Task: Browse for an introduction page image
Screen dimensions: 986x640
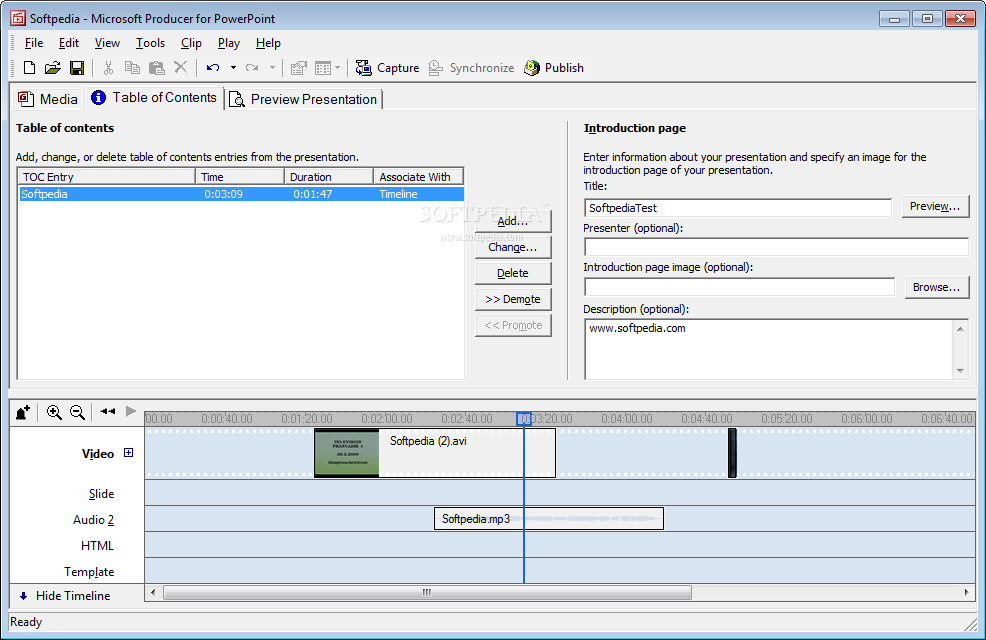Action: (937, 287)
